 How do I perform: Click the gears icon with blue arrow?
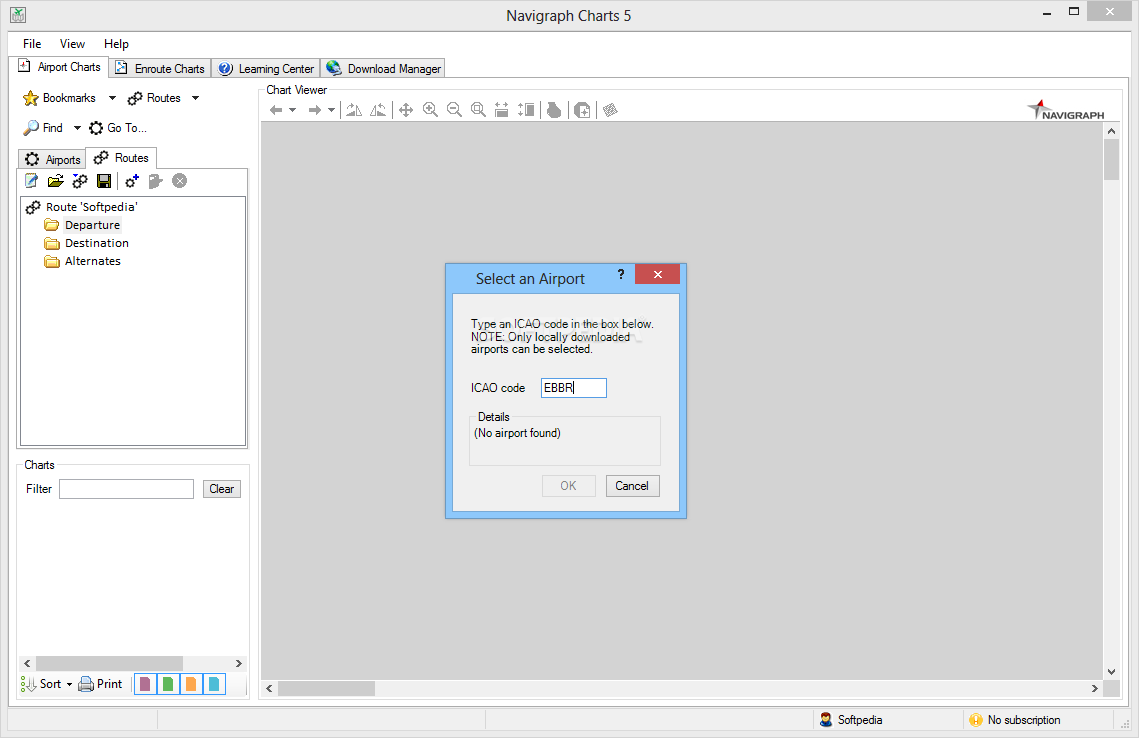coord(80,181)
